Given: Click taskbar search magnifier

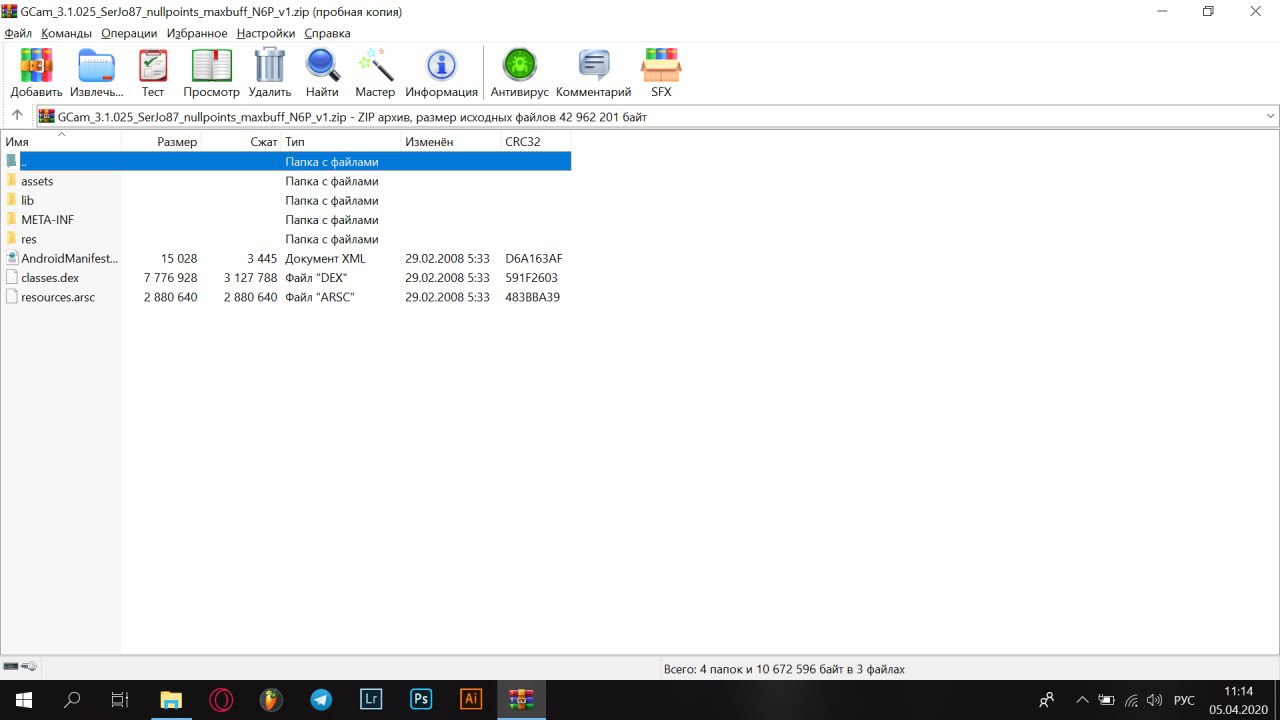Looking at the screenshot, I should coord(72,700).
